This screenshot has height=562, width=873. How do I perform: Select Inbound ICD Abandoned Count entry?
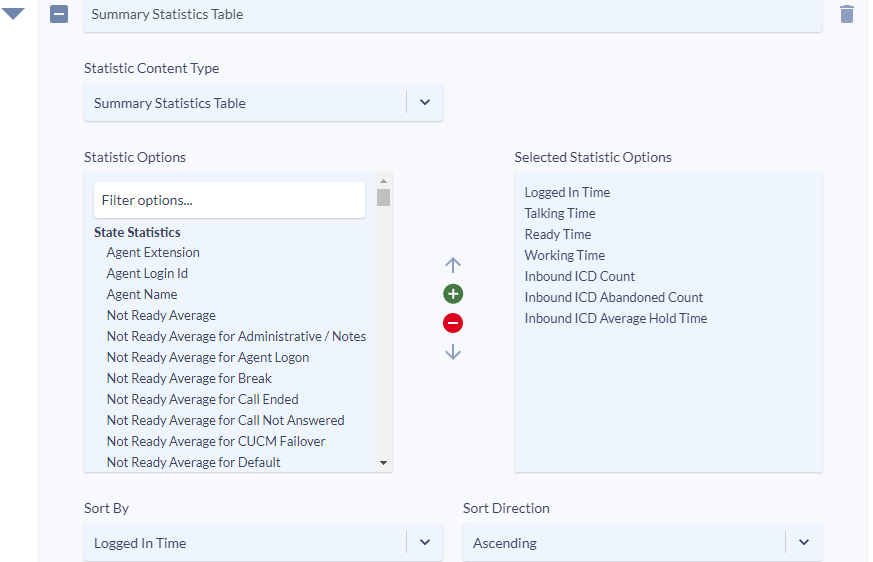point(614,297)
